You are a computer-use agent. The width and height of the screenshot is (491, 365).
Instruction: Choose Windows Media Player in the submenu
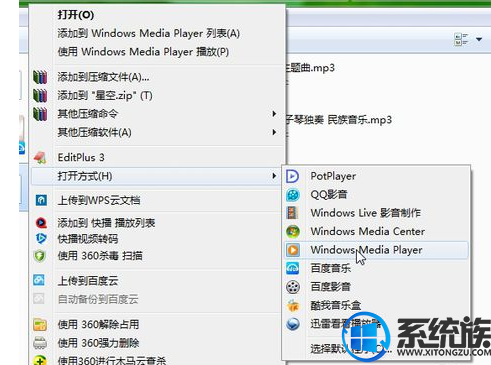point(376,250)
